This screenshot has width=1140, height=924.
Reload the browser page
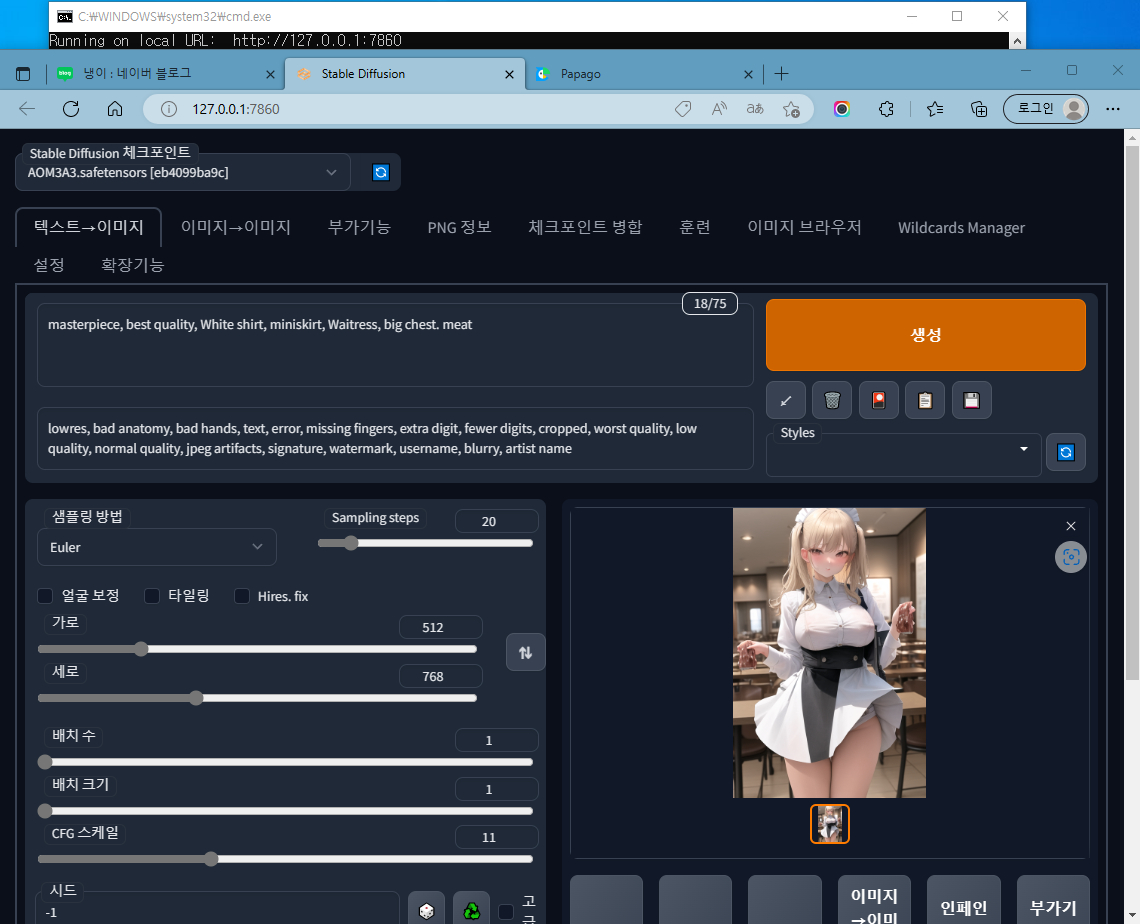click(x=71, y=109)
